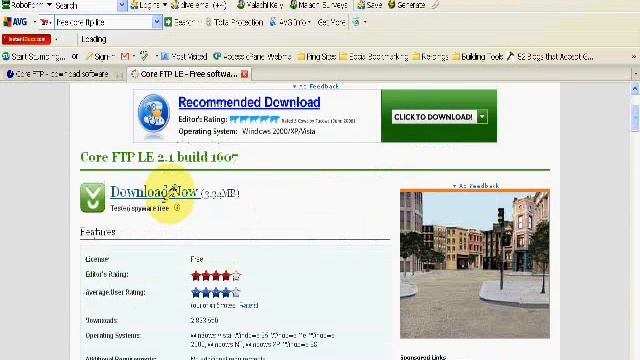Click the RoboForm Save button
The width and height of the screenshot is (640, 360).
[370, 5]
